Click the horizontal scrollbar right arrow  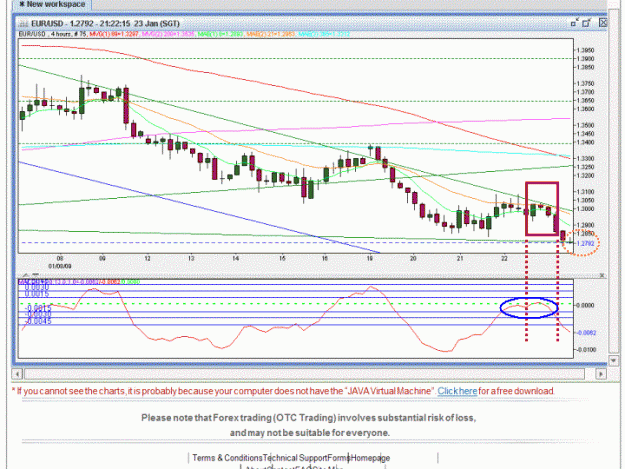(x=601, y=374)
